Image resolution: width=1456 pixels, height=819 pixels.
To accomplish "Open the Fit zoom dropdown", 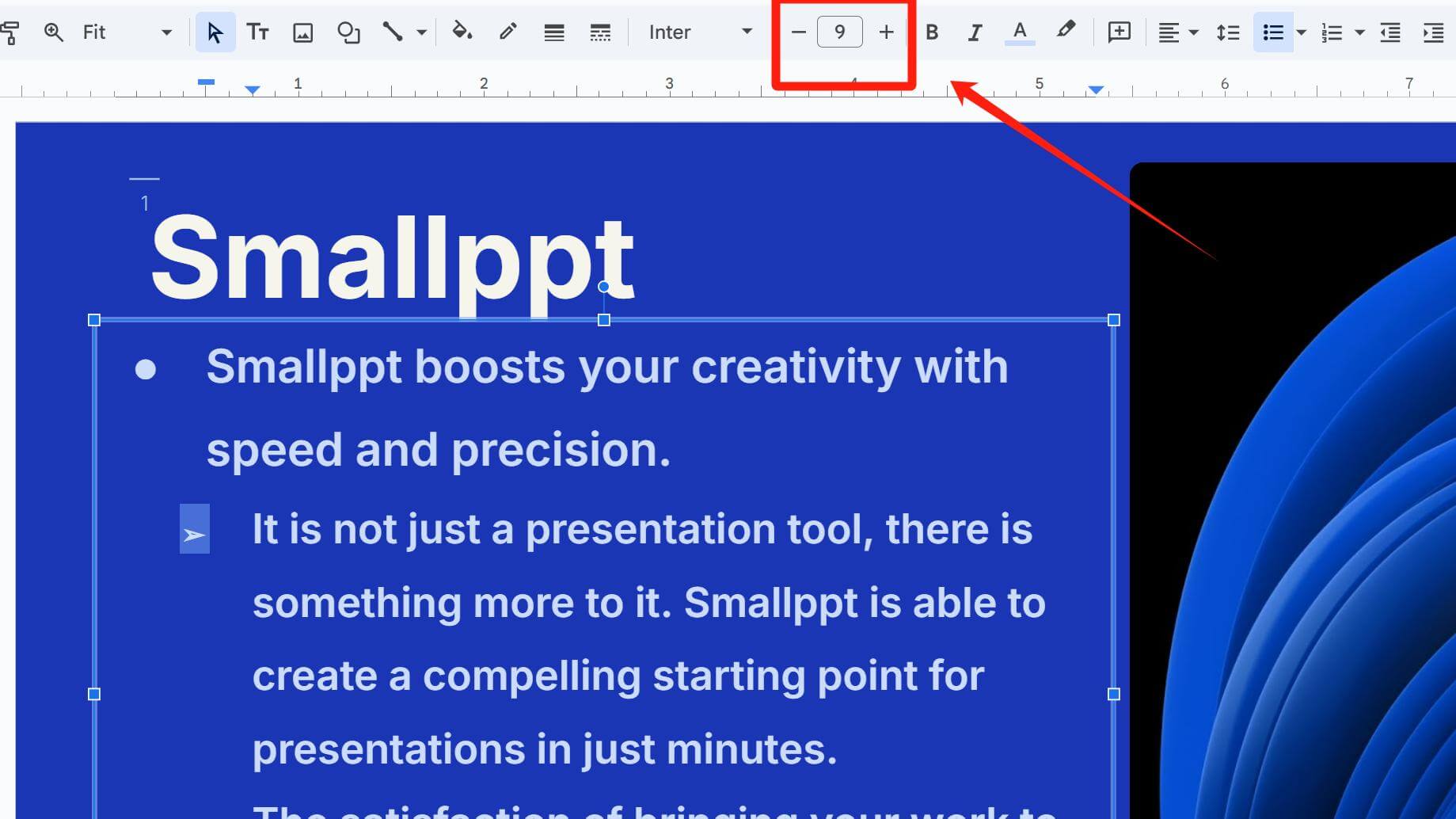I will (x=127, y=32).
